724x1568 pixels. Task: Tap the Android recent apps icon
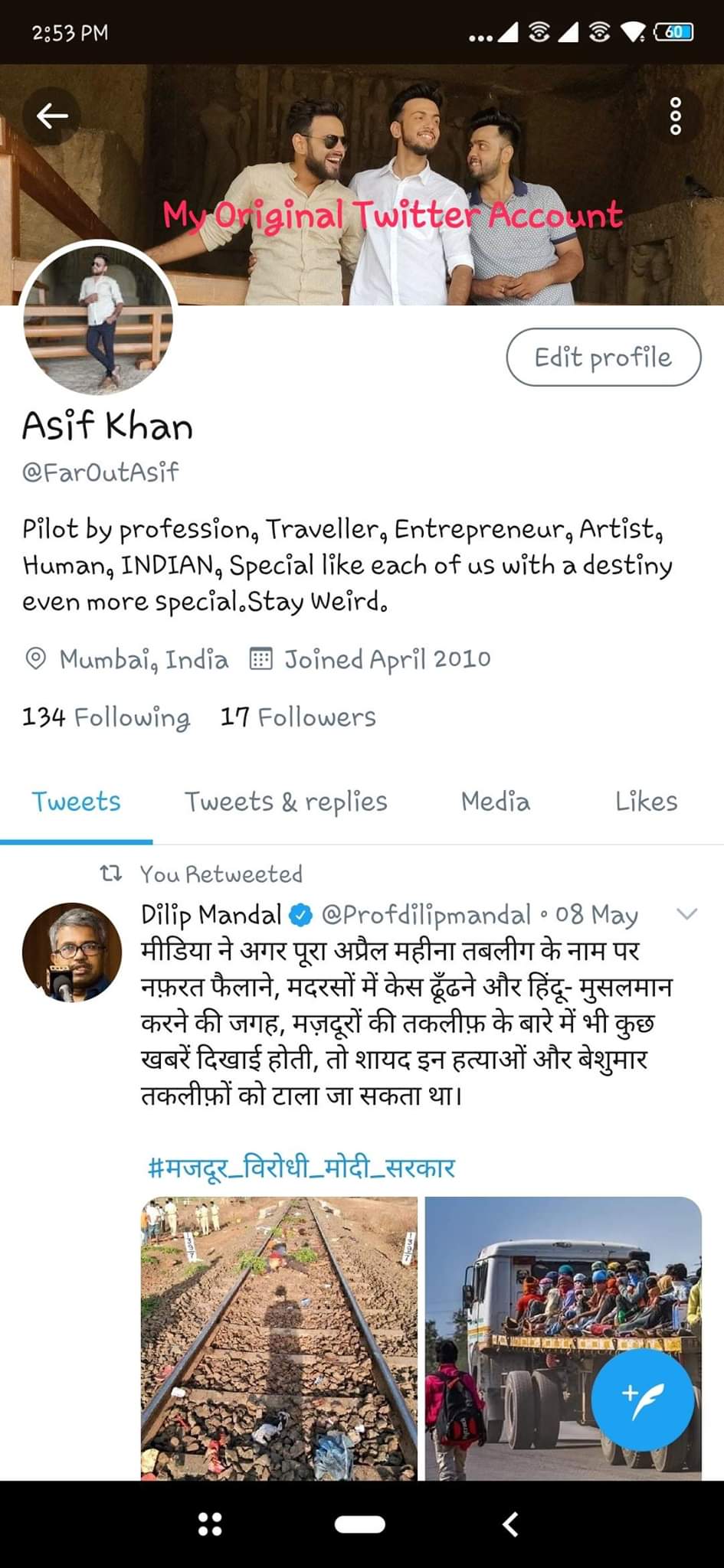210,1524
